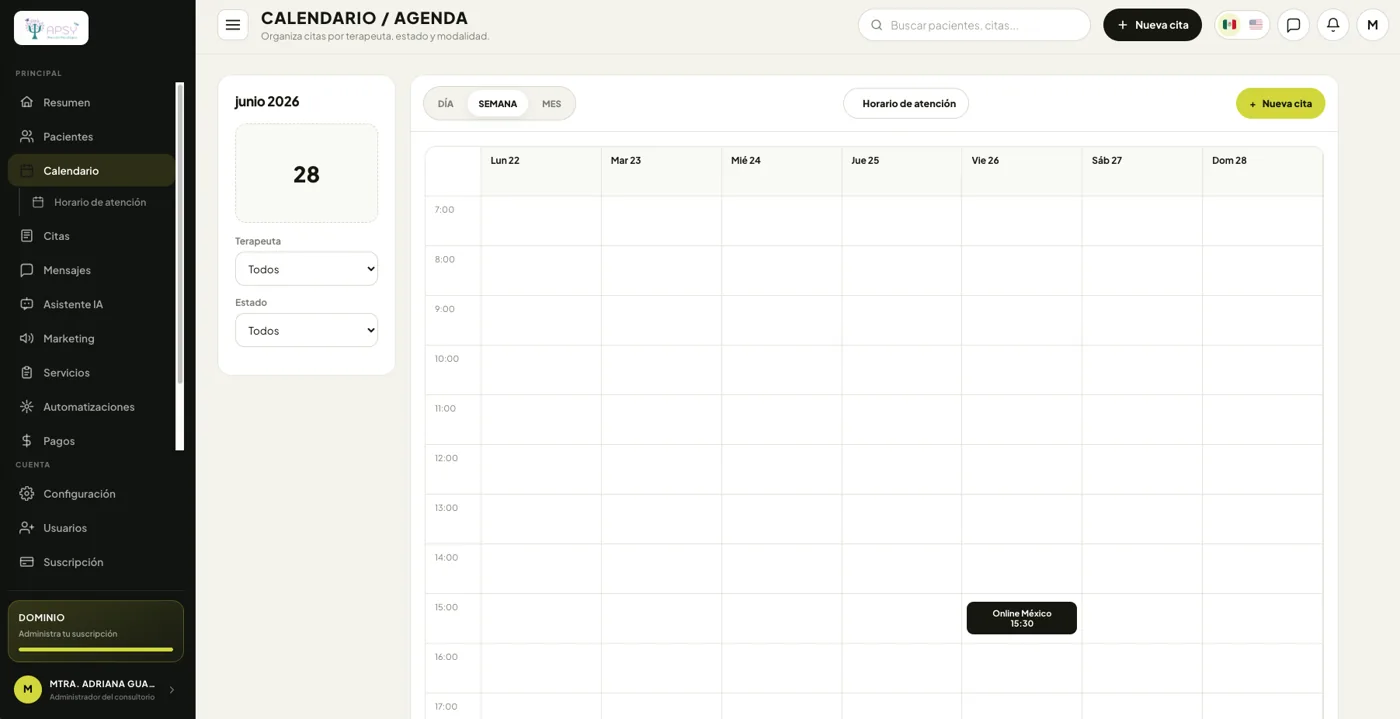
Task: Click the 12:00 time row label
Action: [446, 458]
